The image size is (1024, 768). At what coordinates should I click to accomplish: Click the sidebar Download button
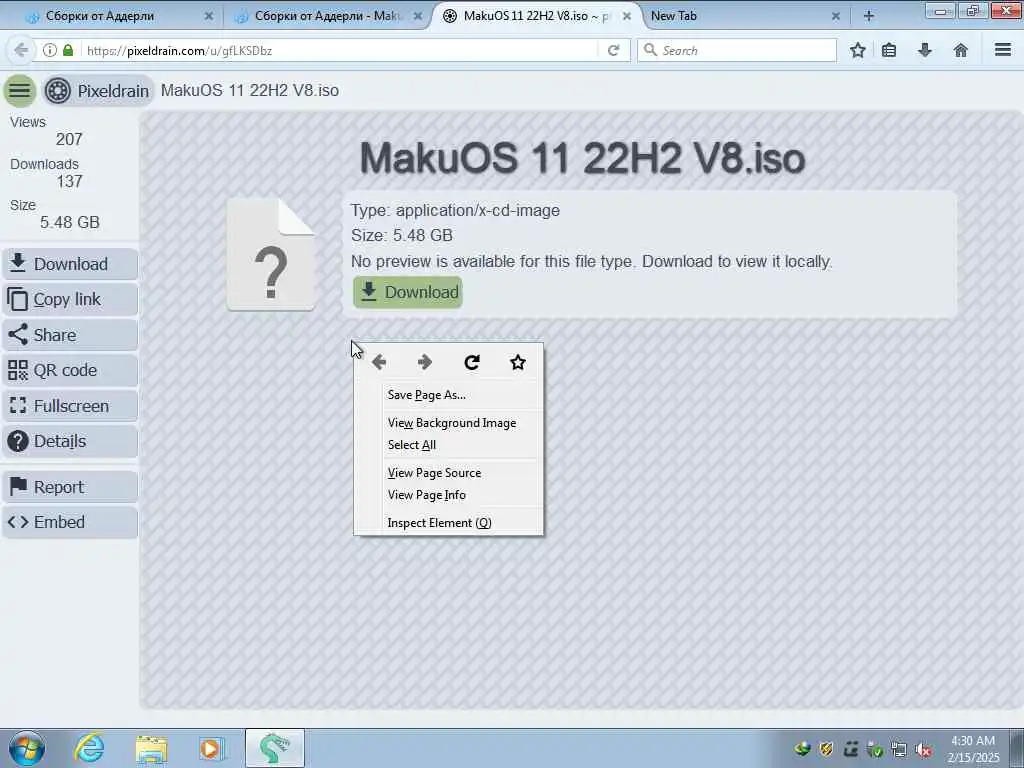coord(70,264)
